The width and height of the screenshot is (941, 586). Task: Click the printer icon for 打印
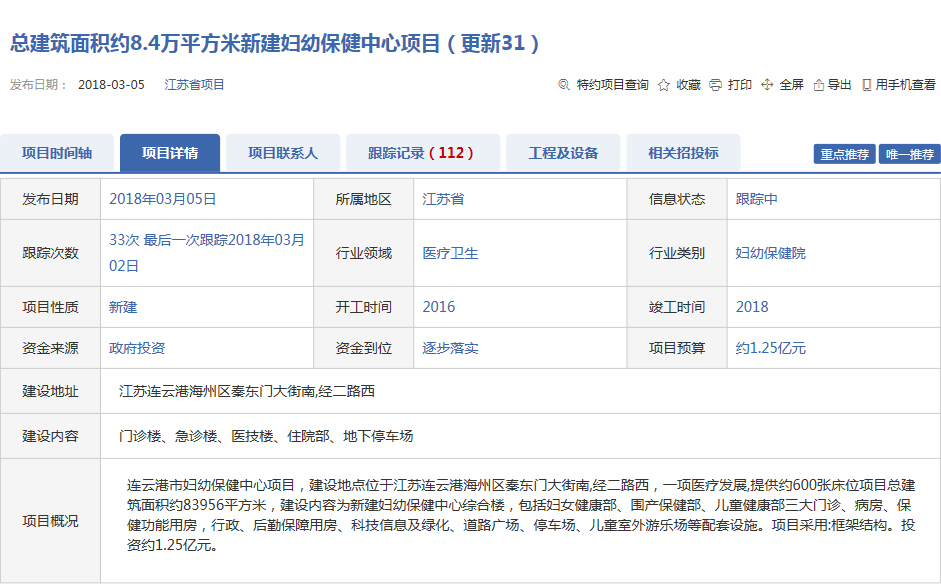[715, 85]
